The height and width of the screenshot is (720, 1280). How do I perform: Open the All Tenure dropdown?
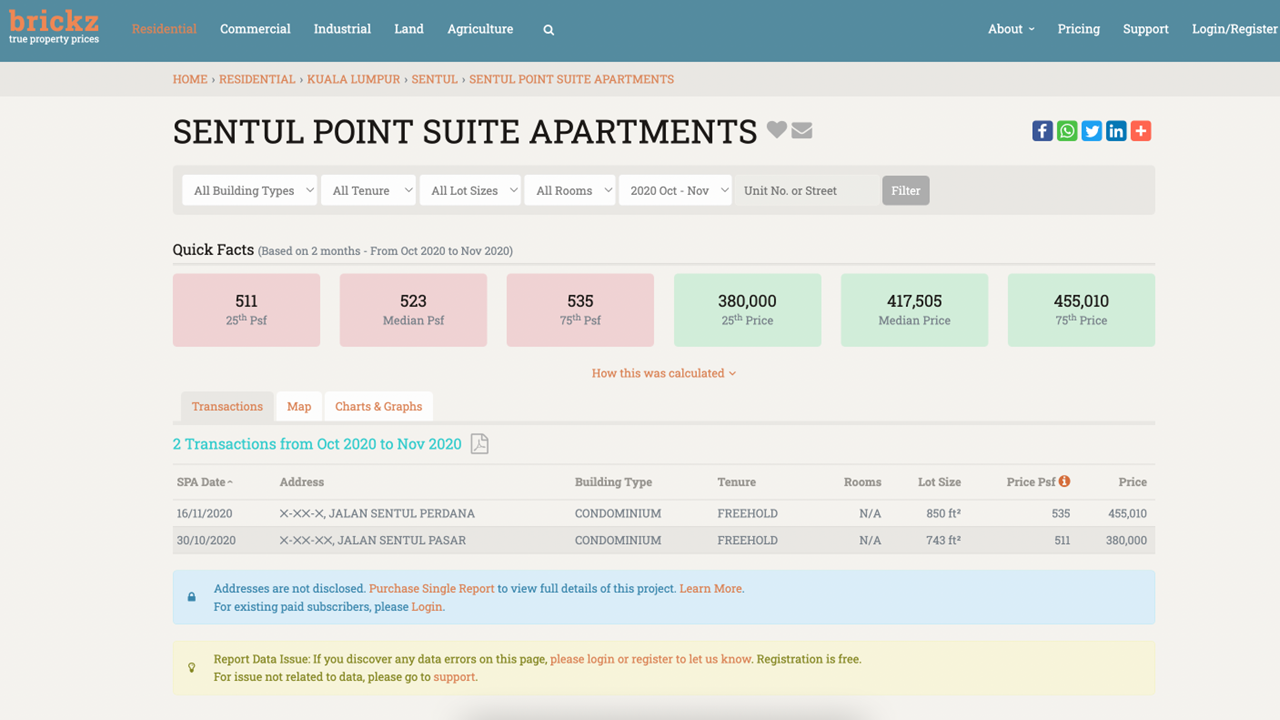coord(368,190)
